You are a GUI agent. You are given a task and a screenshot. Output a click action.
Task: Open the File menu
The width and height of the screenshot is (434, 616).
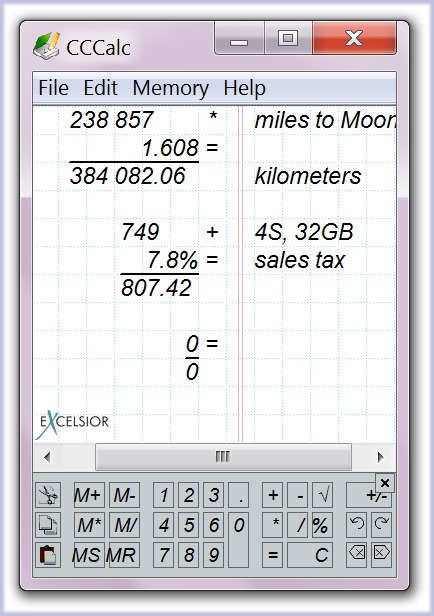53,88
